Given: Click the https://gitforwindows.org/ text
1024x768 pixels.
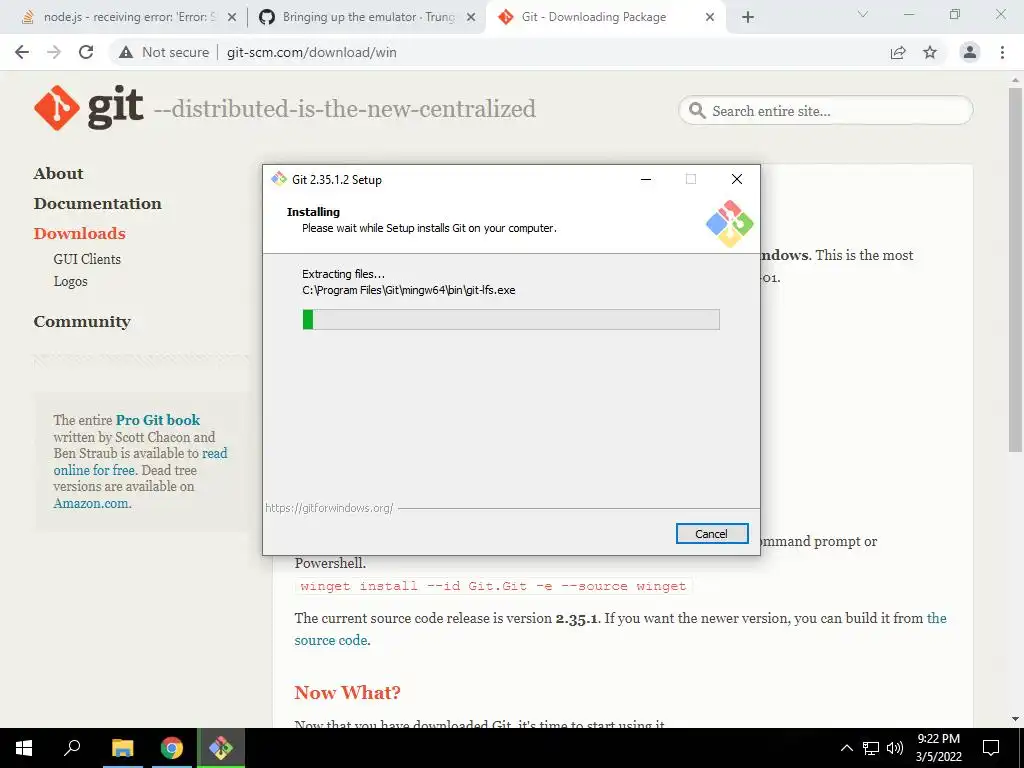Looking at the screenshot, I should point(329,508).
